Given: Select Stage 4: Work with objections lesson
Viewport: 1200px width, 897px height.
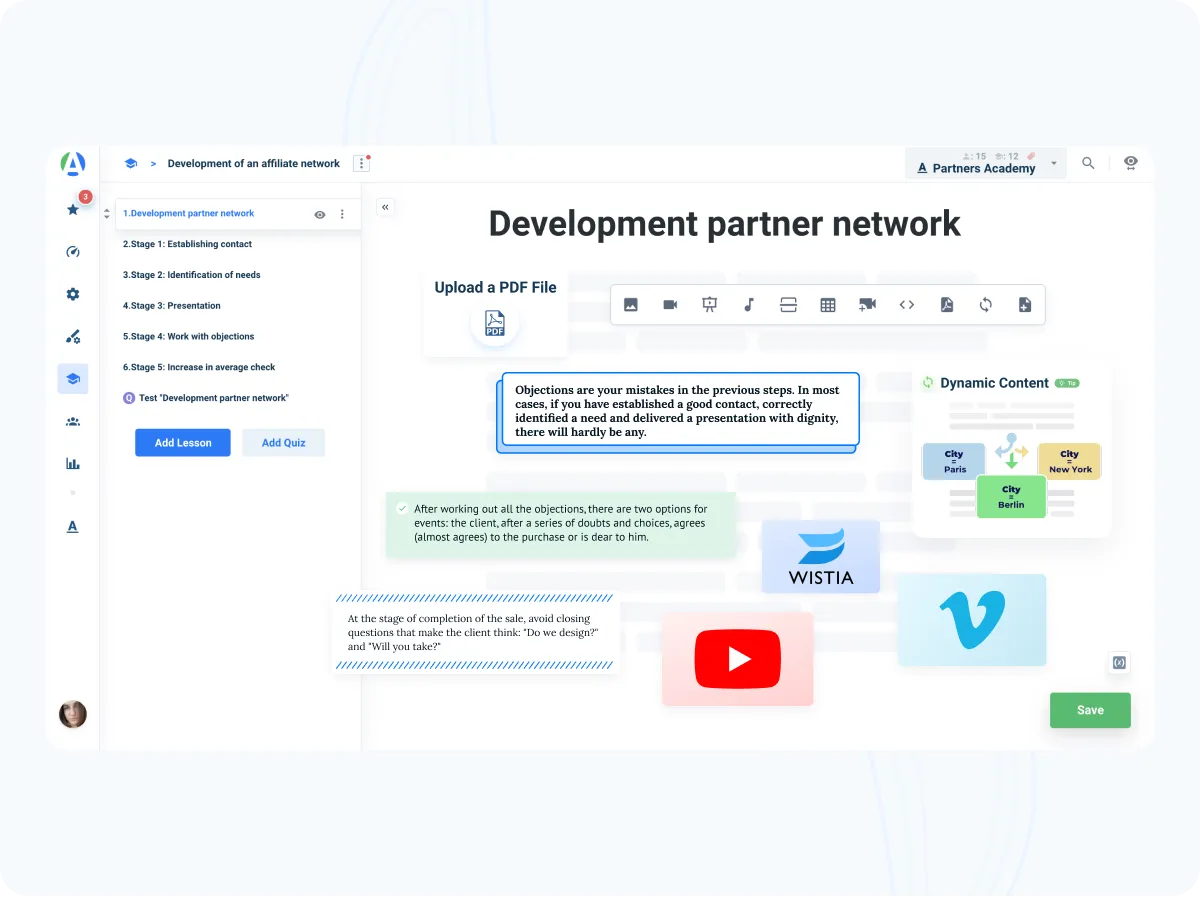Looking at the screenshot, I should click(x=189, y=337).
